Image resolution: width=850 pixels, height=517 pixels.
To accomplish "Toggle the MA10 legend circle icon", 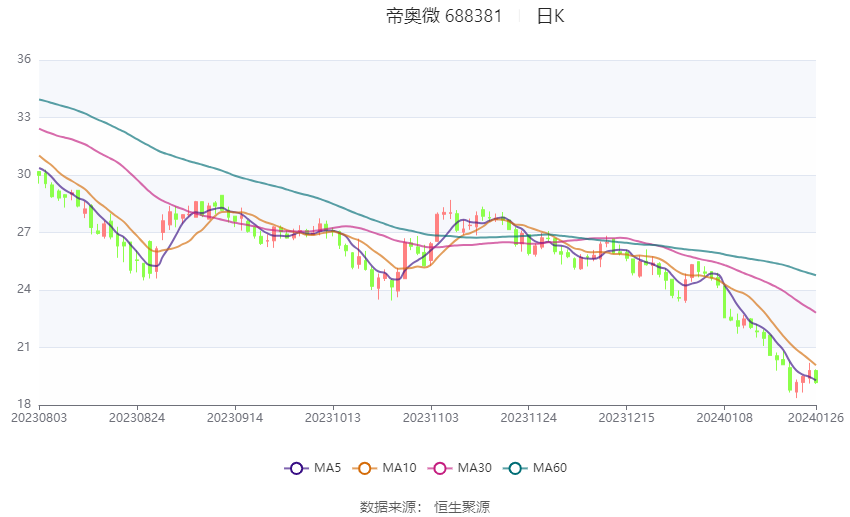I will pyautogui.click(x=364, y=468).
